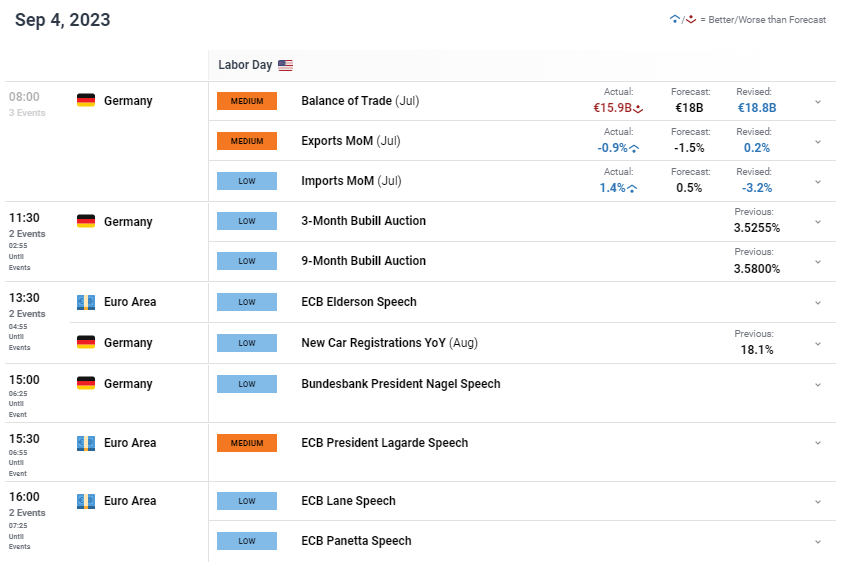Click Germany flag next to New Car Registrations
The width and height of the screenshot is (842, 568).
(x=86, y=342)
